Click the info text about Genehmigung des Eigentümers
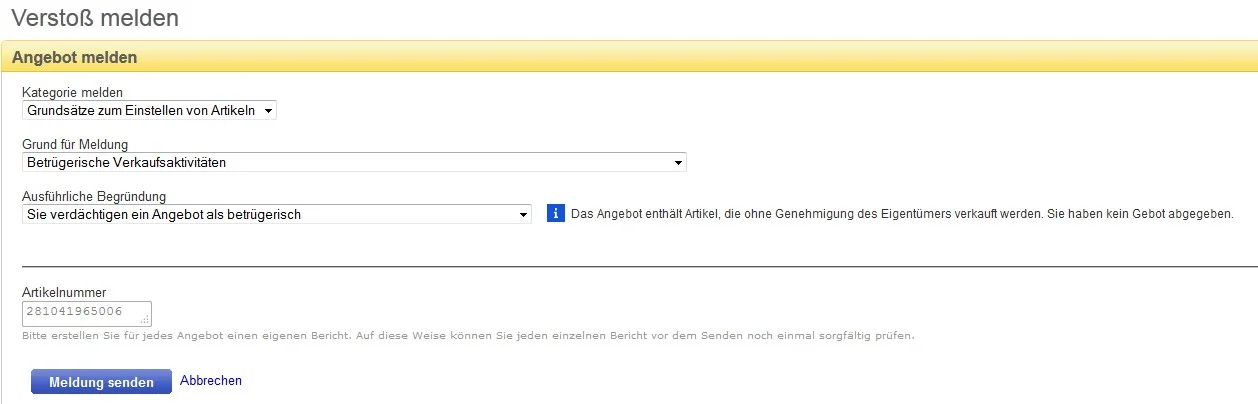 (x=902, y=214)
